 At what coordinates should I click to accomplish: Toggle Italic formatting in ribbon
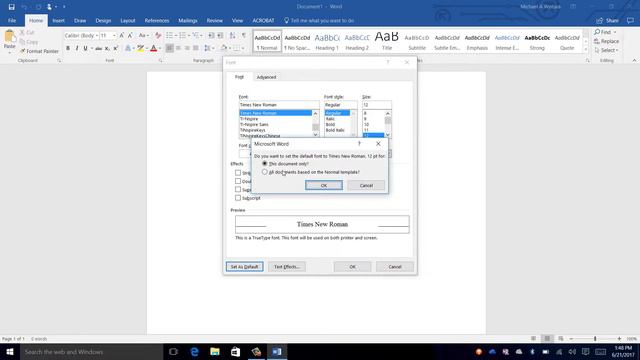tap(76, 48)
